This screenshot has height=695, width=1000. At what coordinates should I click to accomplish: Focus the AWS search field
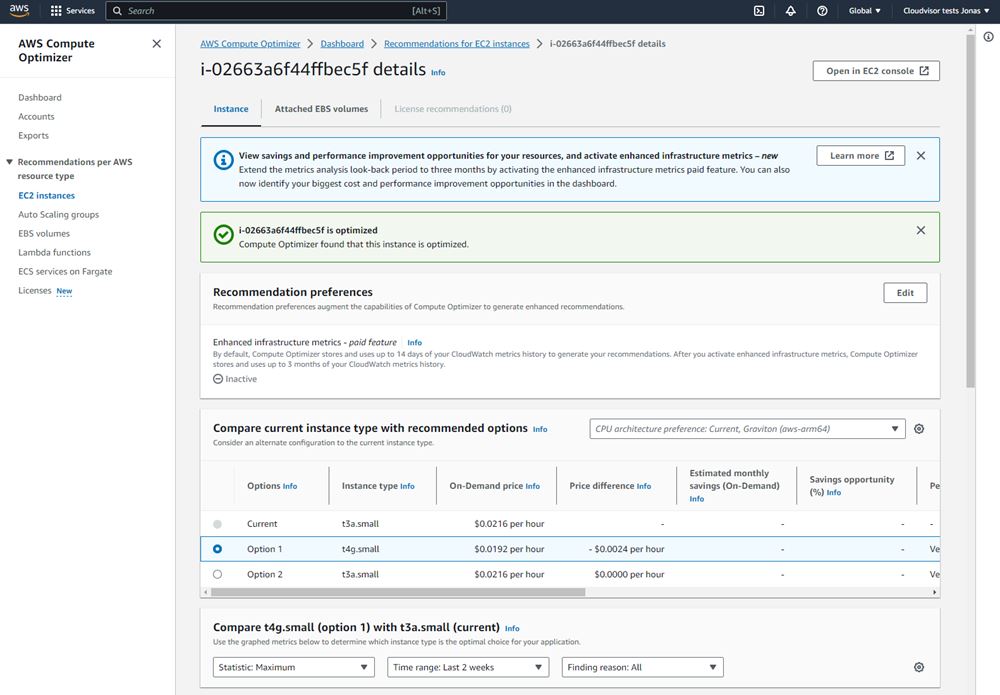(276, 11)
